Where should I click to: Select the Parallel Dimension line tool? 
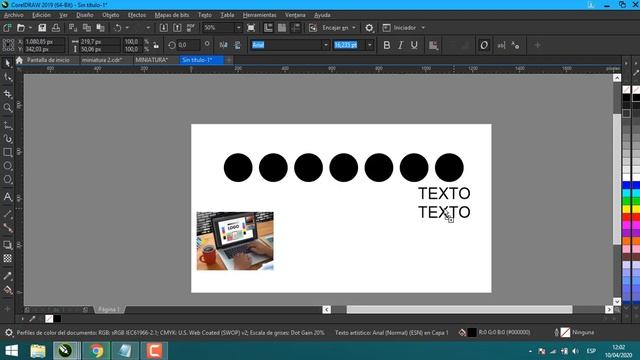[7, 214]
